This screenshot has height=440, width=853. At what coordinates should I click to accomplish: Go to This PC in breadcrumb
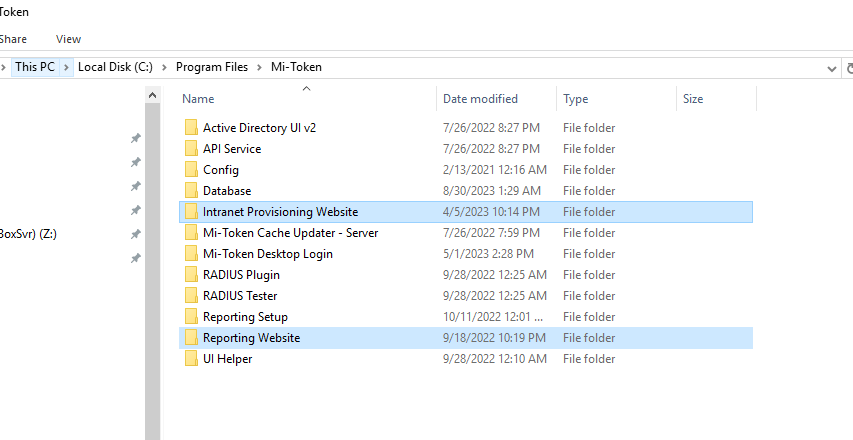(x=35, y=67)
